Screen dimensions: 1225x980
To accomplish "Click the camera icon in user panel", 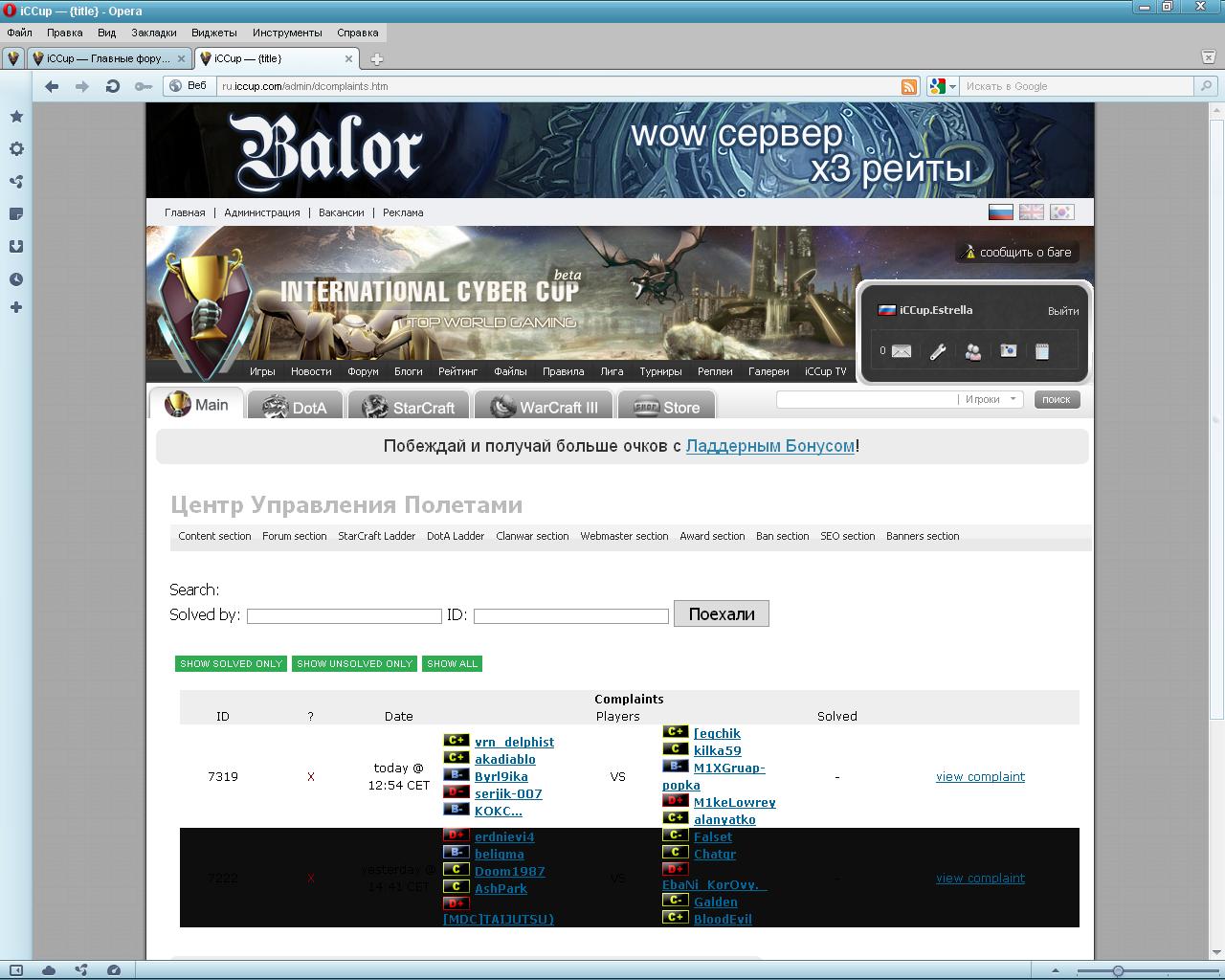I will pyautogui.click(x=1008, y=351).
